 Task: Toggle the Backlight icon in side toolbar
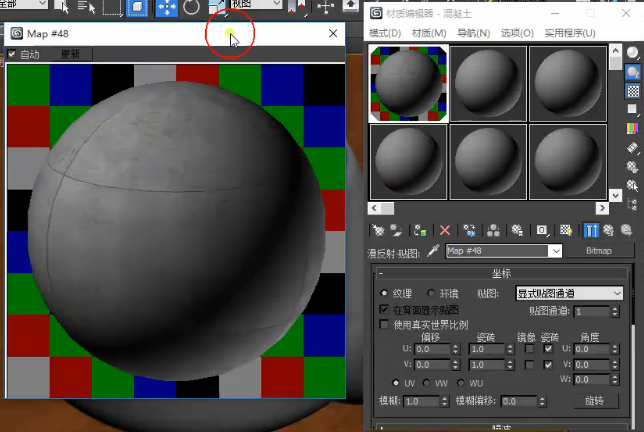(x=632, y=72)
